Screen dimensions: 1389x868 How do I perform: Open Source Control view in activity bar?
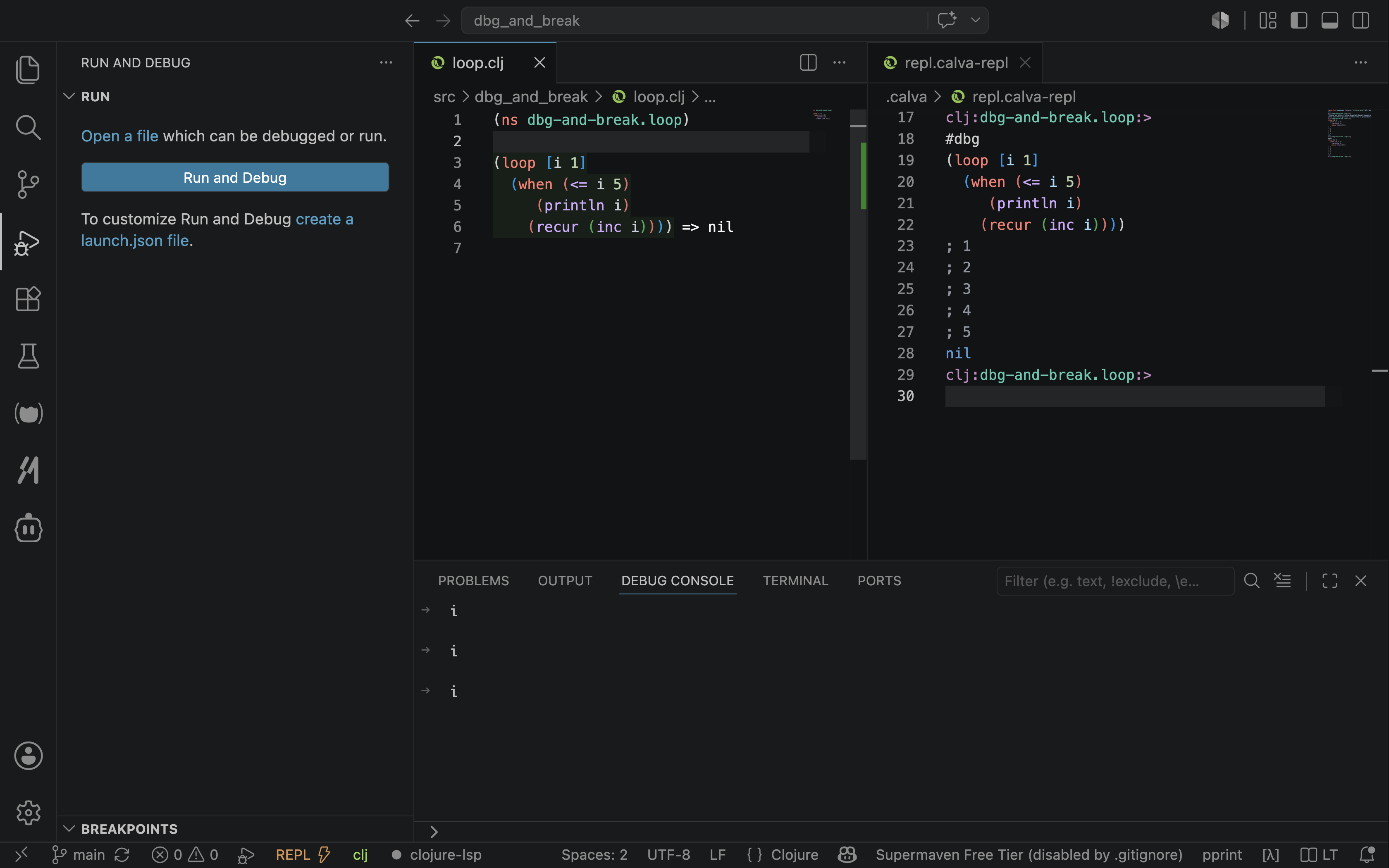point(28,184)
